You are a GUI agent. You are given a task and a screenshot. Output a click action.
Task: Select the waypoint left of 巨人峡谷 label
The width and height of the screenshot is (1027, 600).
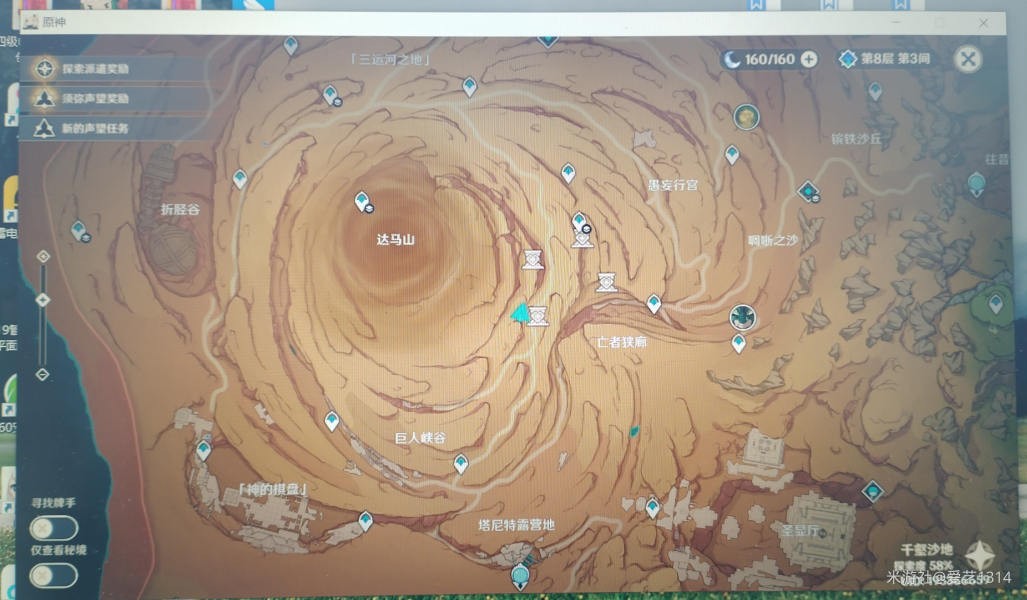click(332, 421)
